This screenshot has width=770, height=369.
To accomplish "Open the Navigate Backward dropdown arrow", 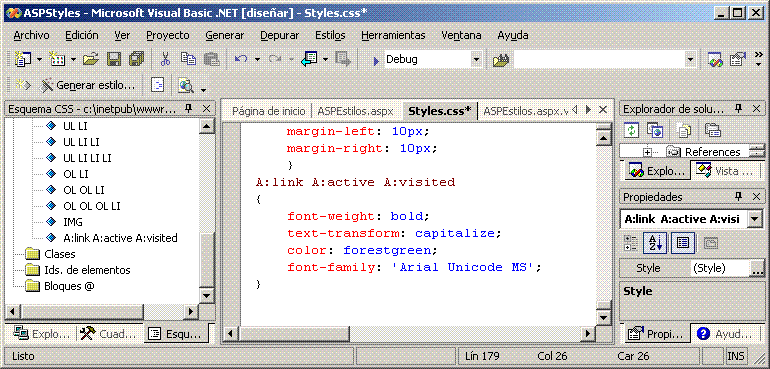I will coord(326,60).
